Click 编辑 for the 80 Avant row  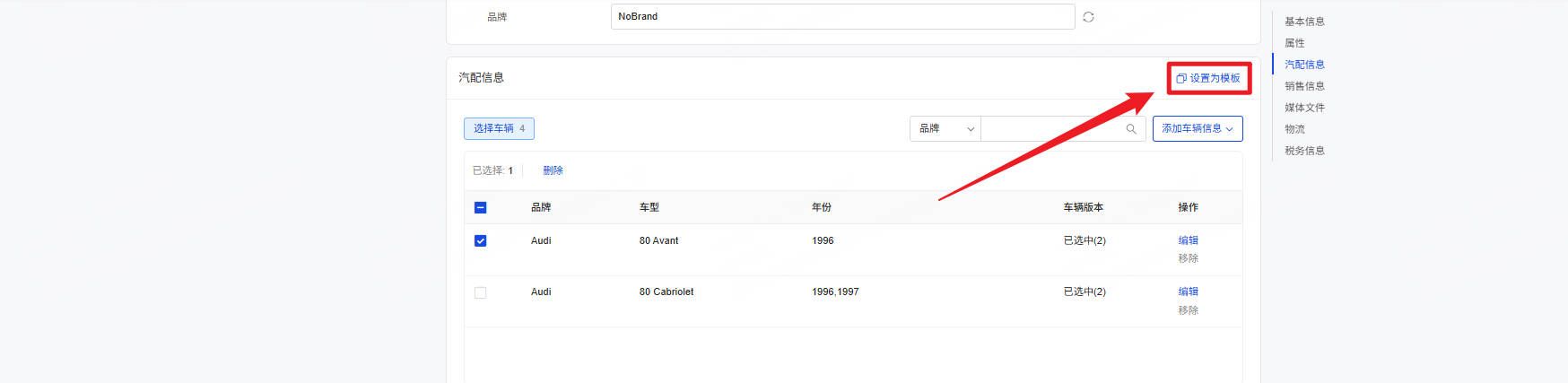pyautogui.click(x=1188, y=240)
